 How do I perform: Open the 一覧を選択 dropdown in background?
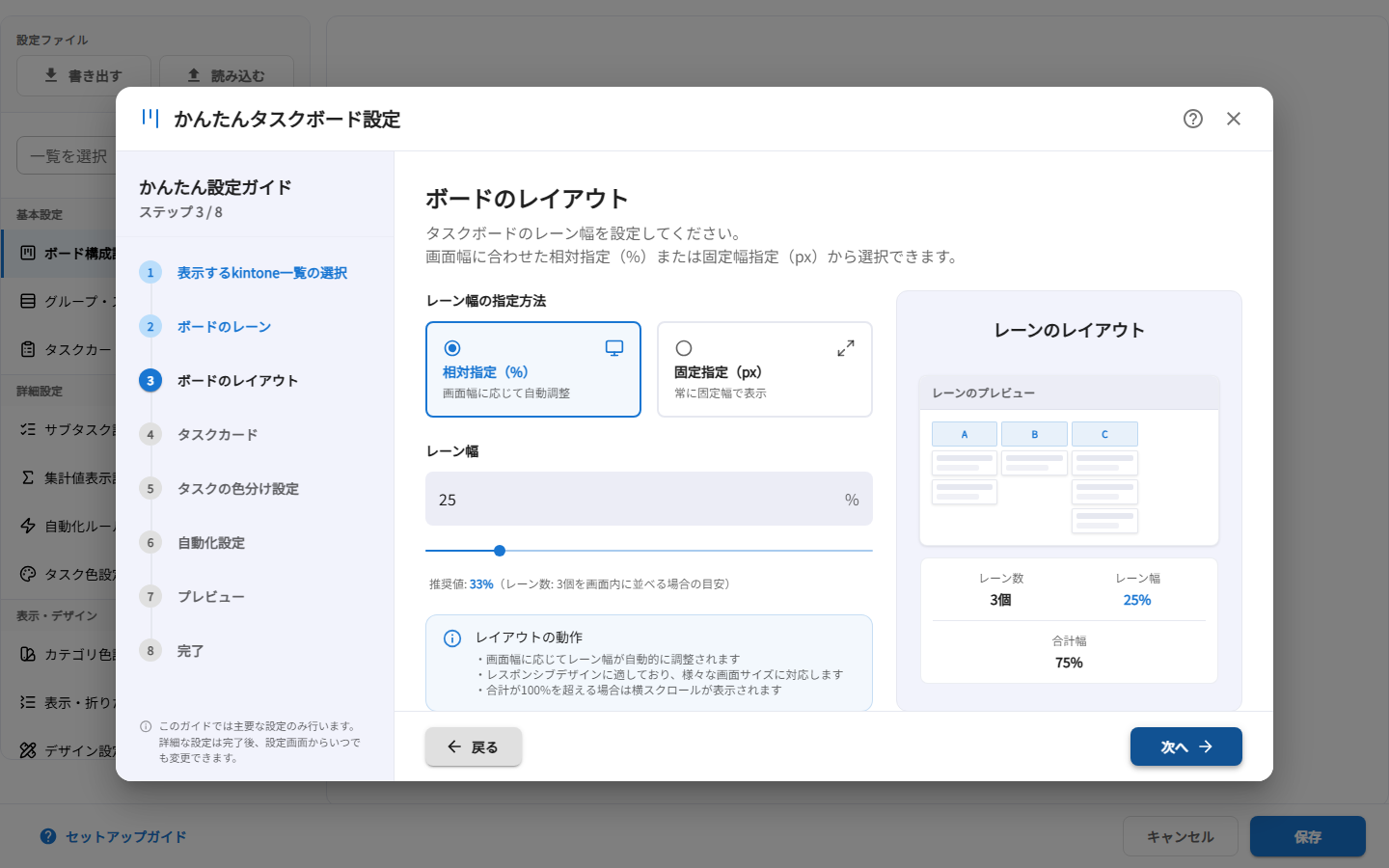point(67,155)
